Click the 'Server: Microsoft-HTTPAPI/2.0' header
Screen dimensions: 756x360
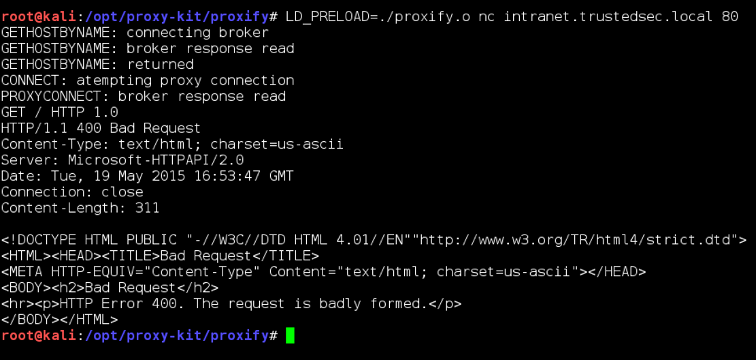coord(122,160)
